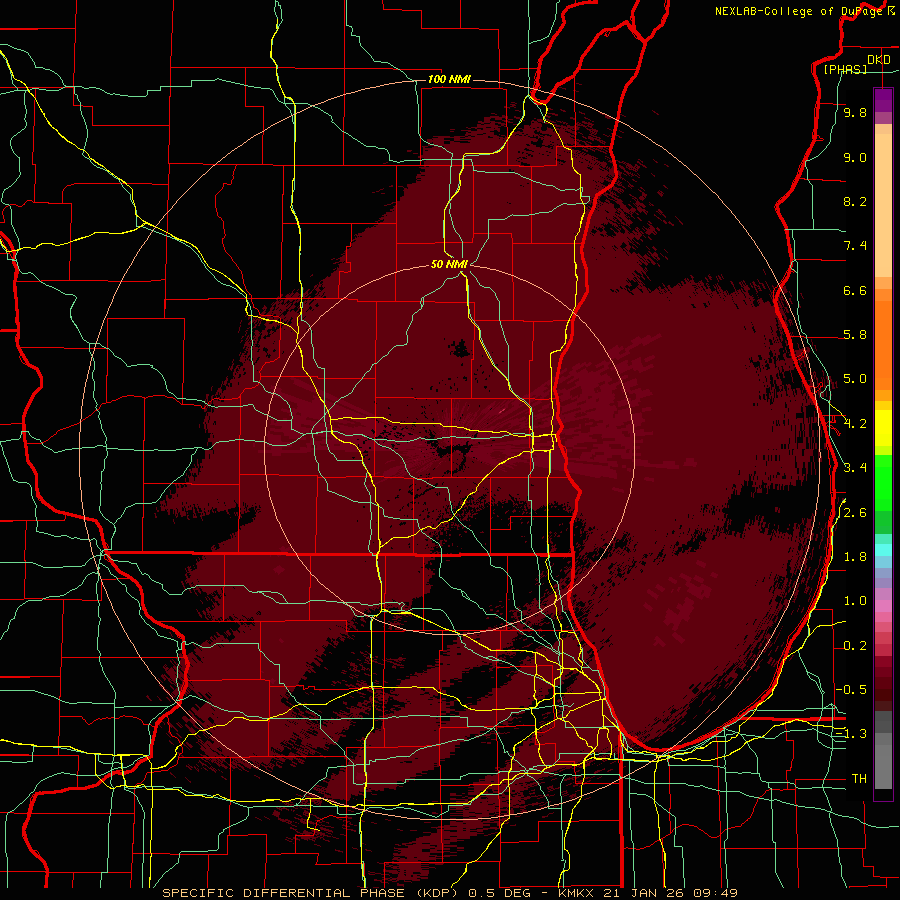Click the 3.4 scale label
Viewport: 900px width, 900px height.
[x=855, y=468]
